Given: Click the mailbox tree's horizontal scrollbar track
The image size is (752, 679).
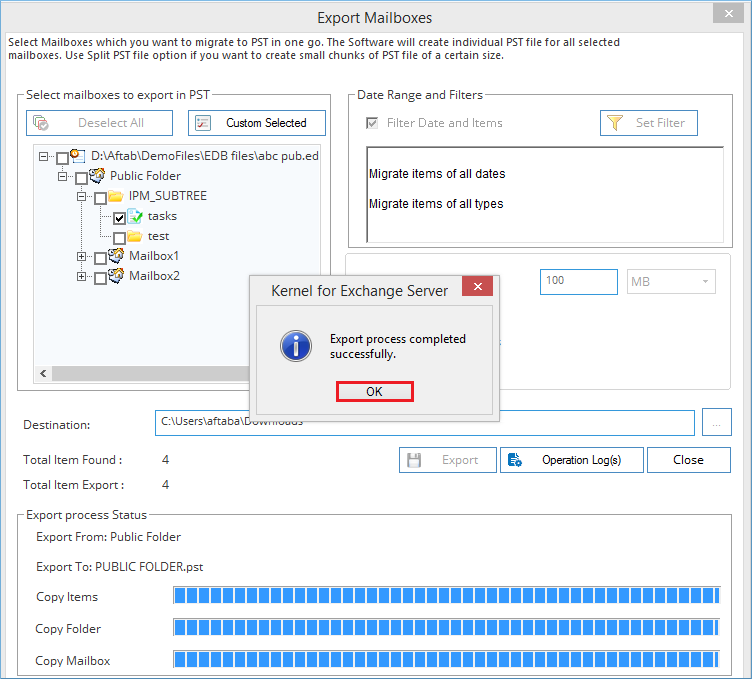Looking at the screenshot, I should coord(150,374).
